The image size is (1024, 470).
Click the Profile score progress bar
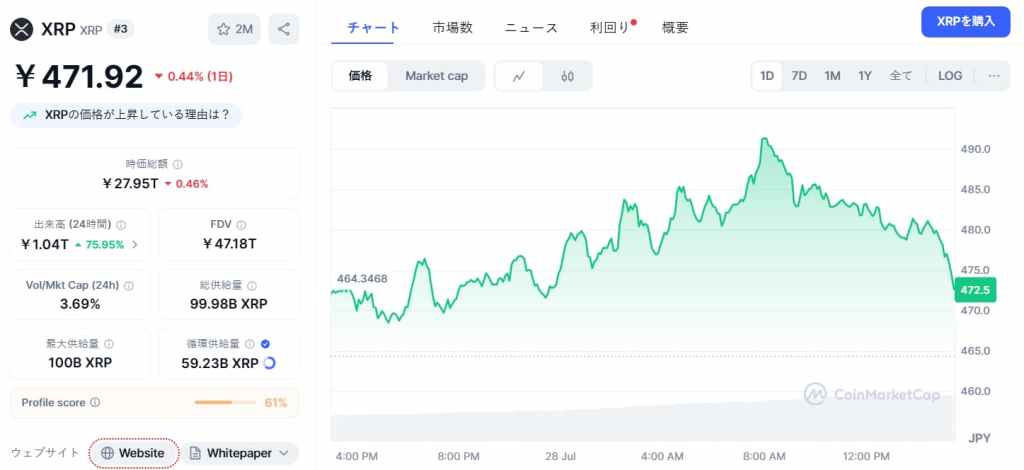tap(226, 402)
